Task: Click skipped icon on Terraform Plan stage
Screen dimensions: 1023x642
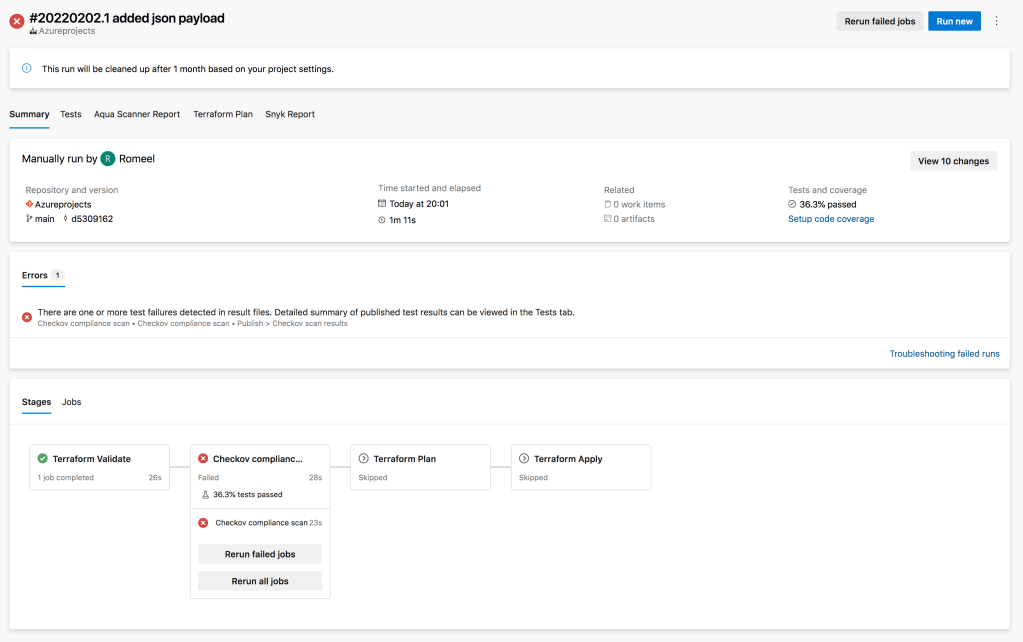Action: (364, 459)
